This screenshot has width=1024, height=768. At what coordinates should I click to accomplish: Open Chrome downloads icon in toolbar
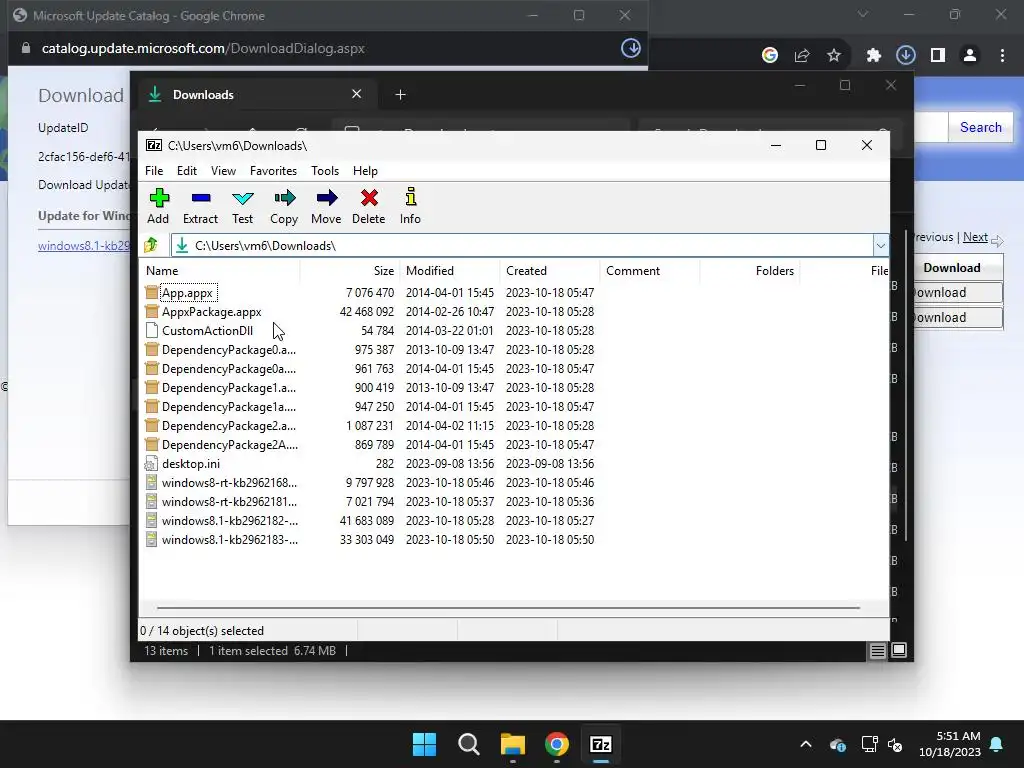[x=905, y=56]
